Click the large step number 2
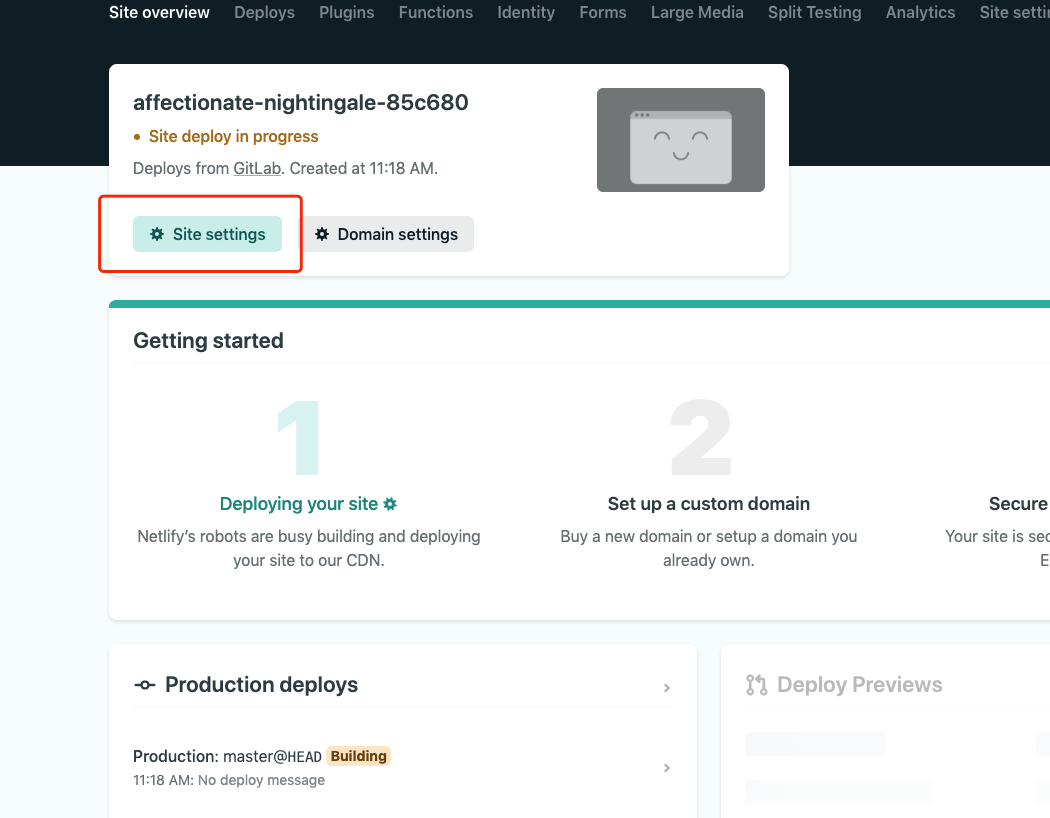This screenshot has width=1050, height=818. click(700, 436)
